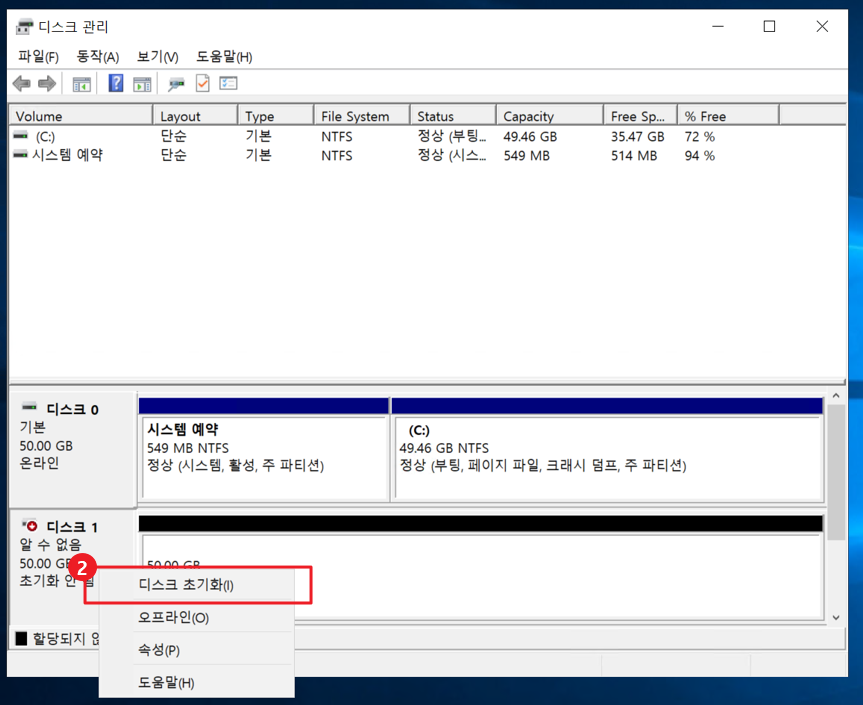This screenshot has height=705, width=863.
Task: Select the 디스크 0 label panel
Action: pos(73,449)
